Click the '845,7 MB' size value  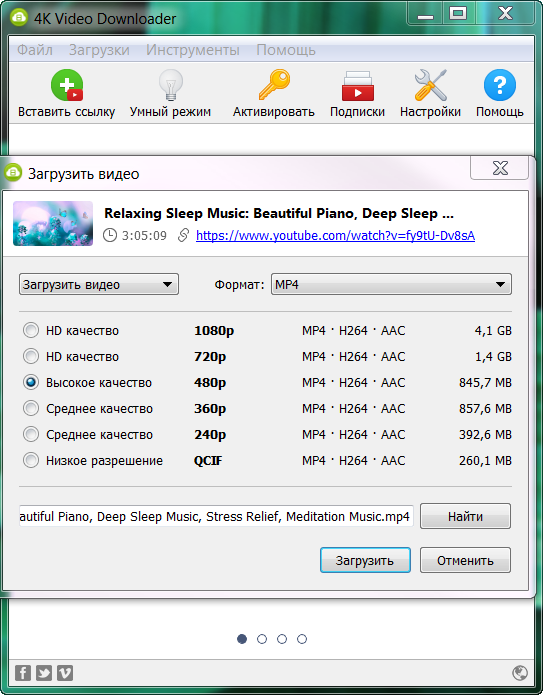pos(485,383)
